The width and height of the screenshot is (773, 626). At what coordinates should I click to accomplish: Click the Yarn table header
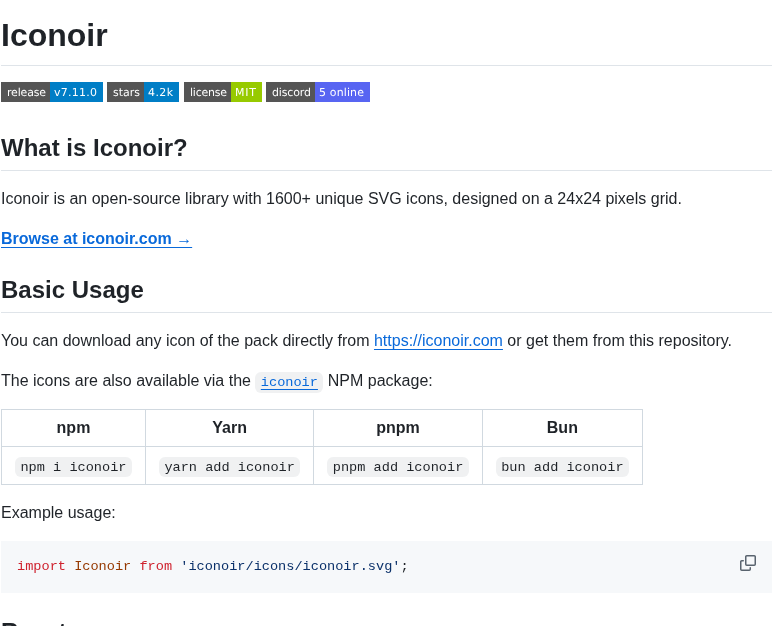(x=229, y=428)
